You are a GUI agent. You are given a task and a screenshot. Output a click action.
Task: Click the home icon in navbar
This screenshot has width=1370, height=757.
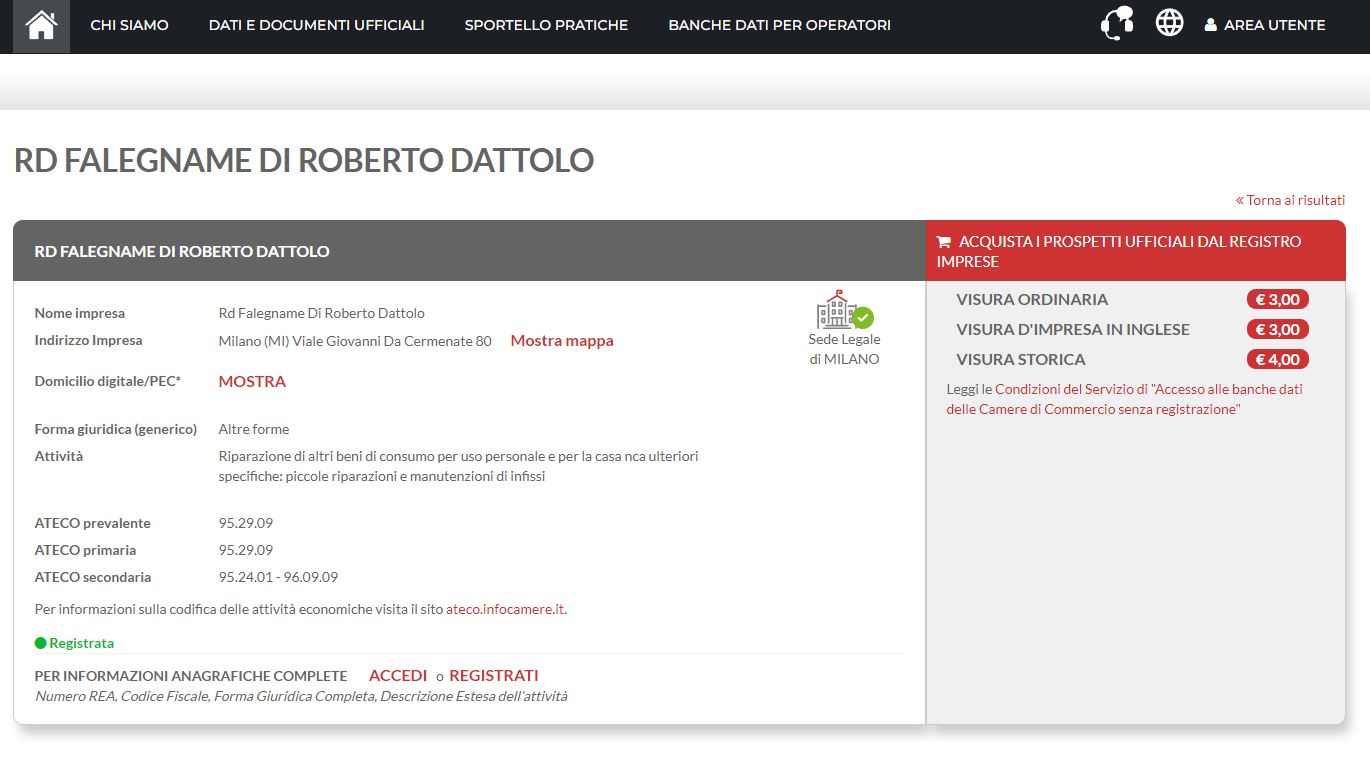tap(41, 26)
